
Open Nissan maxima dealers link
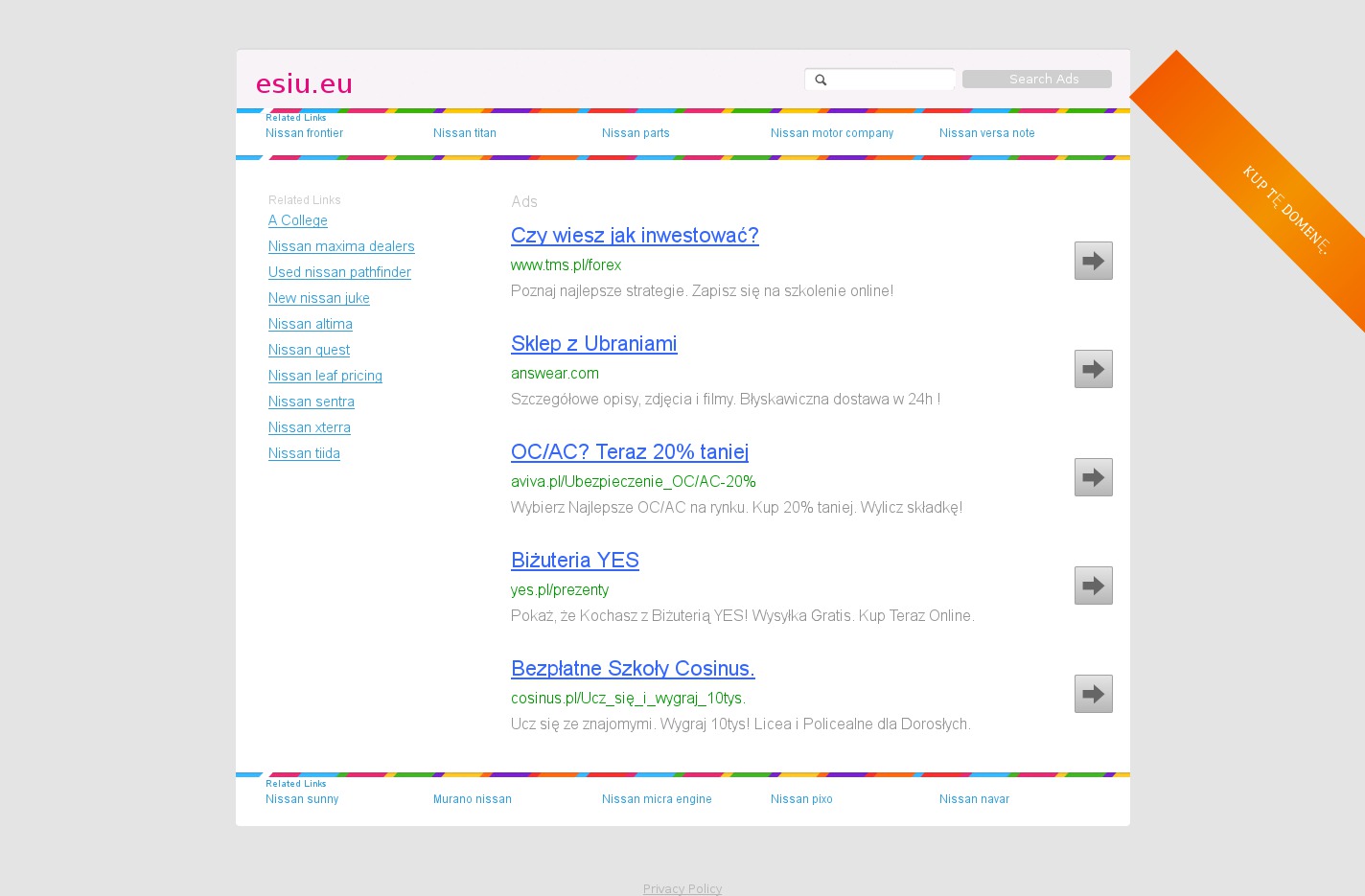341,246
